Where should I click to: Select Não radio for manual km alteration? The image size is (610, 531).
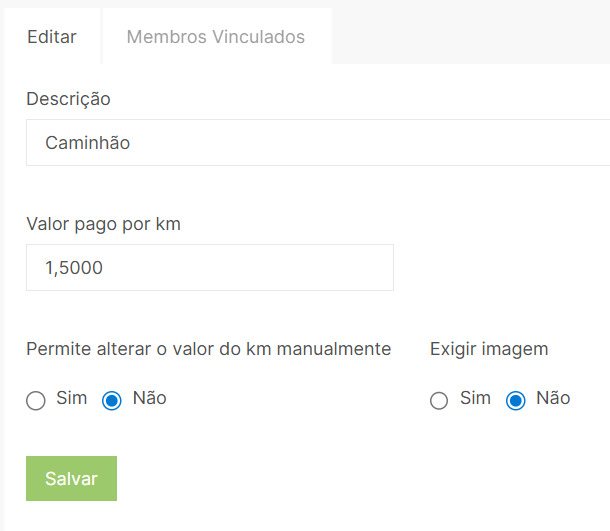click(x=113, y=401)
